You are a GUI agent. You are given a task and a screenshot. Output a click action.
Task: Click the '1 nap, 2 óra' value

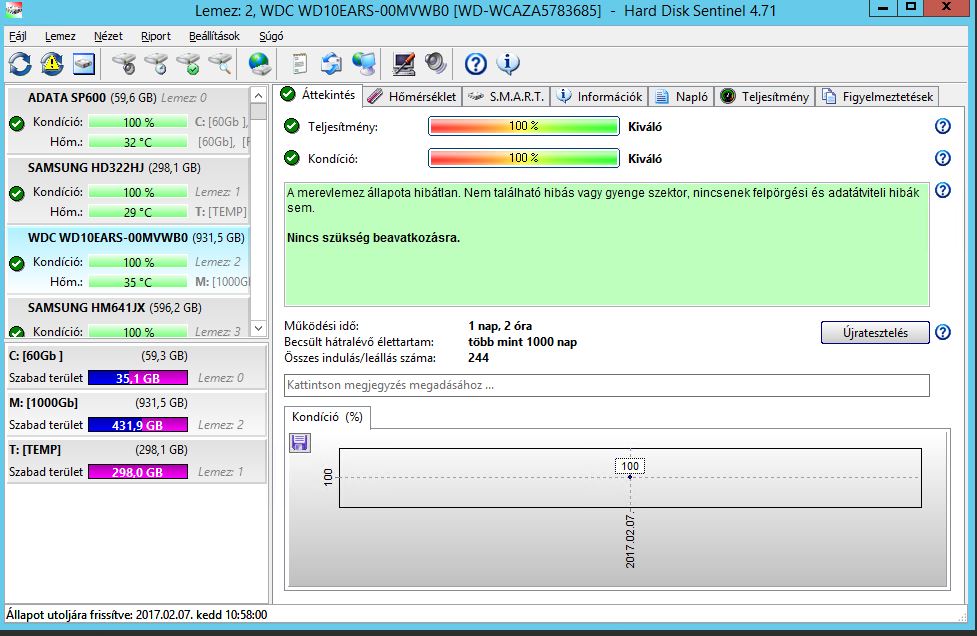click(x=500, y=326)
